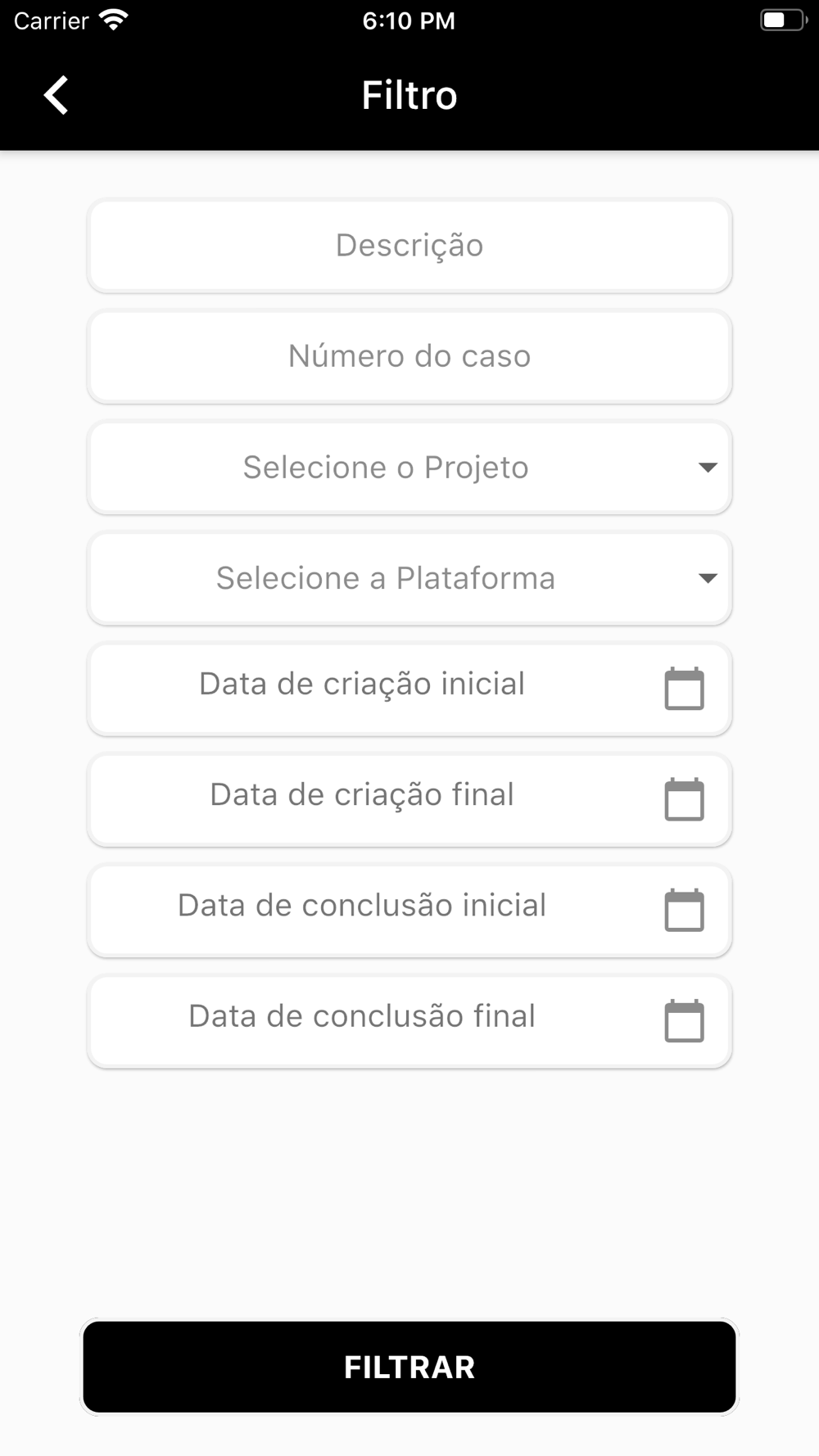Open calendar for Data de conclusão inicial
819x1456 pixels.
pos(684,910)
